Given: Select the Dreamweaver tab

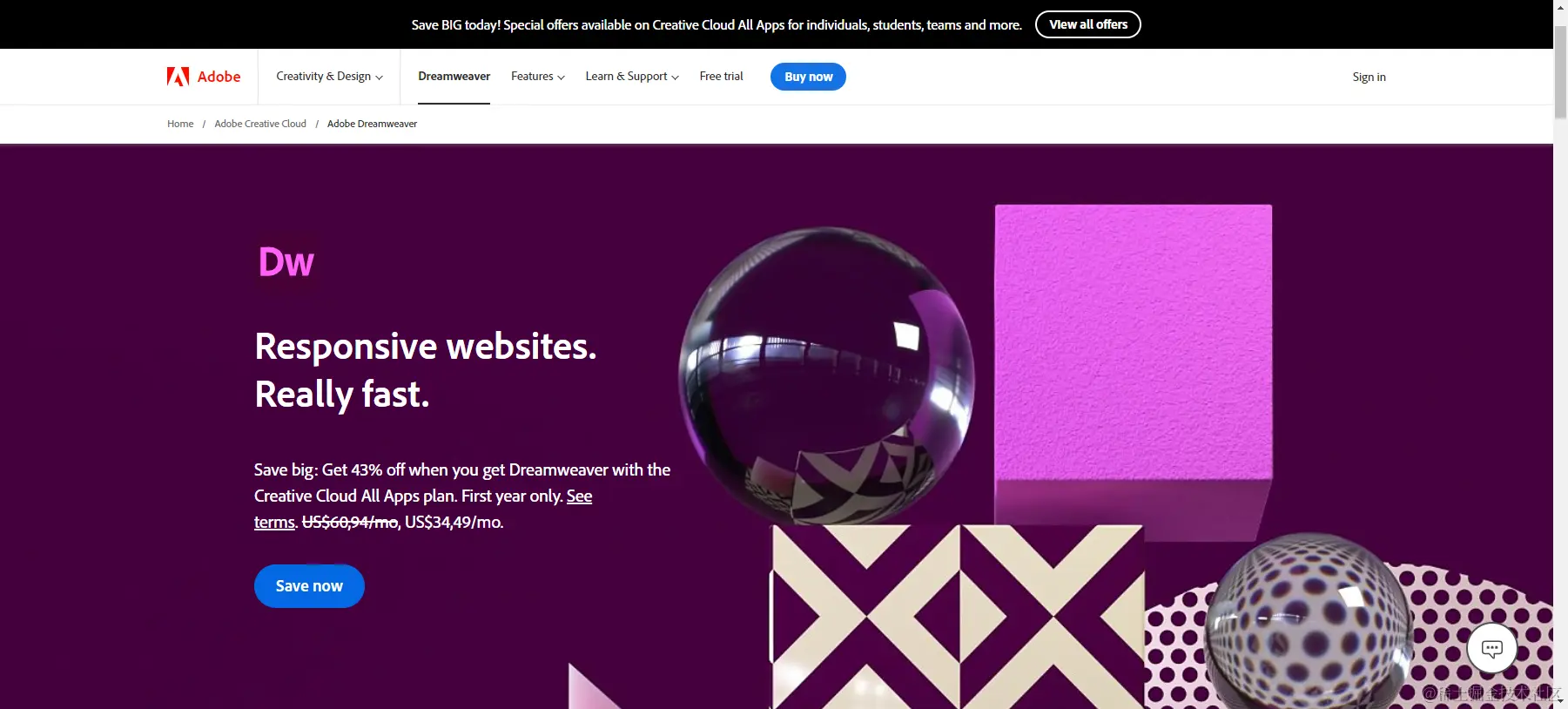Looking at the screenshot, I should click(x=454, y=77).
